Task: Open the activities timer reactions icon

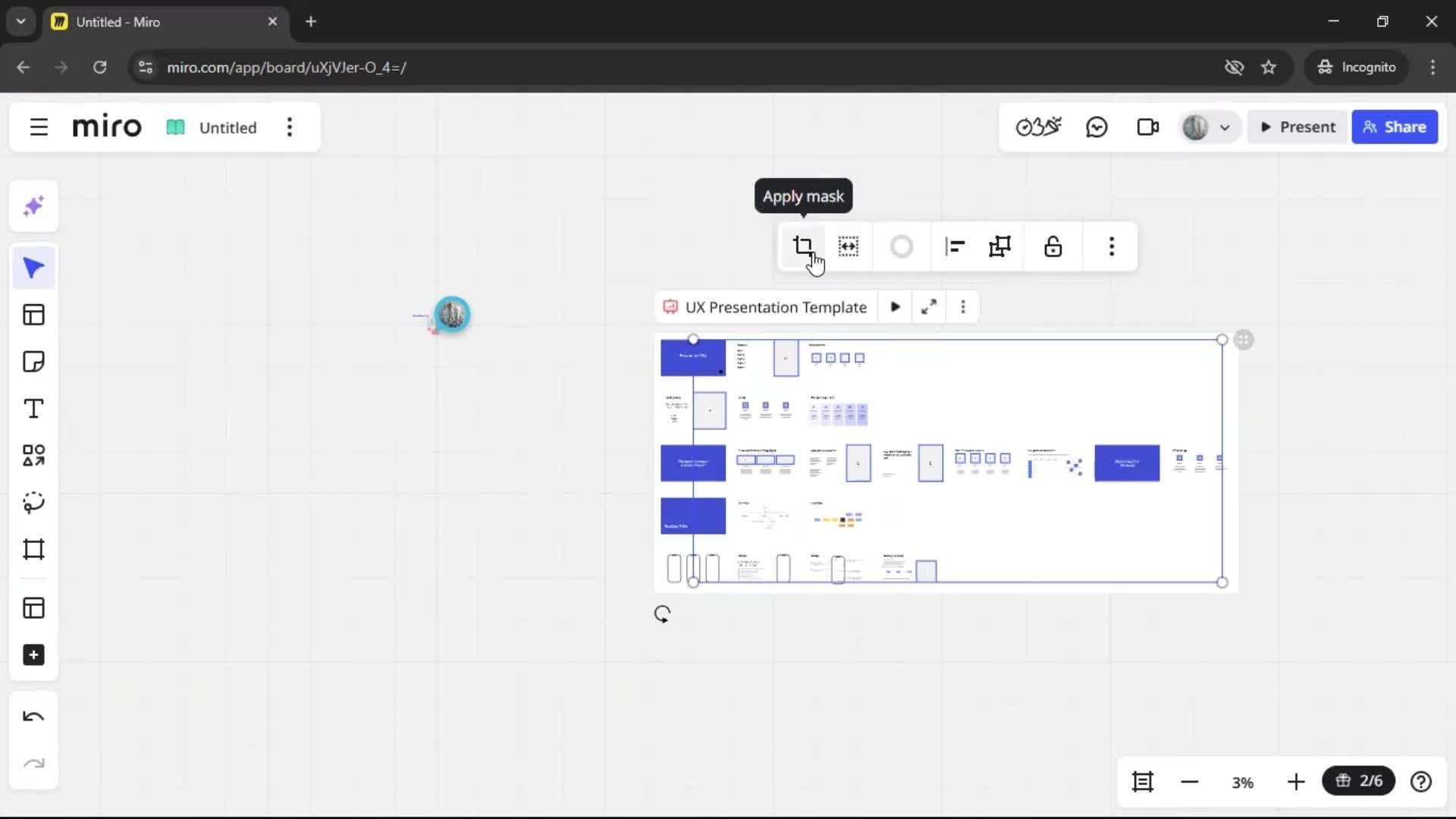Action: click(x=1038, y=127)
